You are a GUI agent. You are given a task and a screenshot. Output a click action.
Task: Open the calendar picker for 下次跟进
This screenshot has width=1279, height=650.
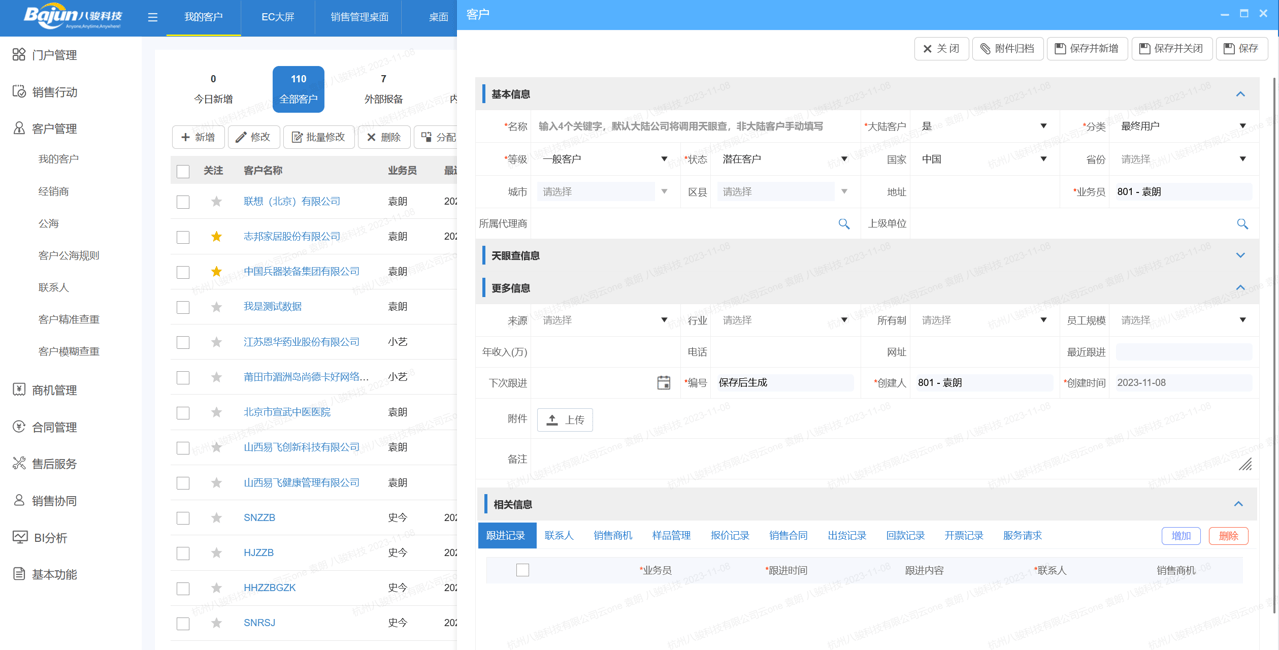tap(663, 383)
